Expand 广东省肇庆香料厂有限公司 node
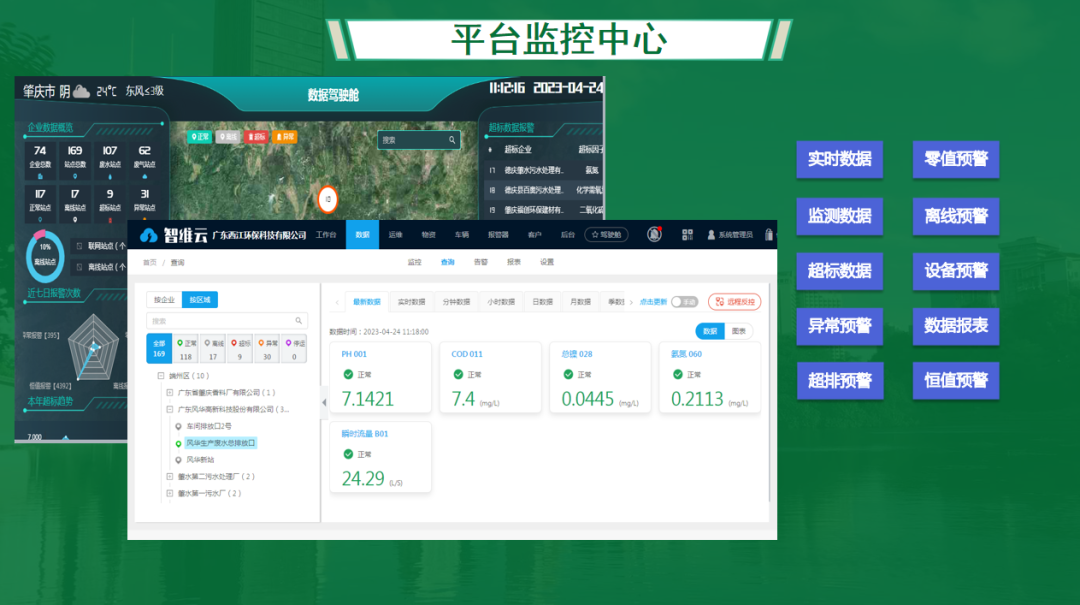Image resolution: width=1080 pixels, height=605 pixels. pyautogui.click(x=170, y=393)
